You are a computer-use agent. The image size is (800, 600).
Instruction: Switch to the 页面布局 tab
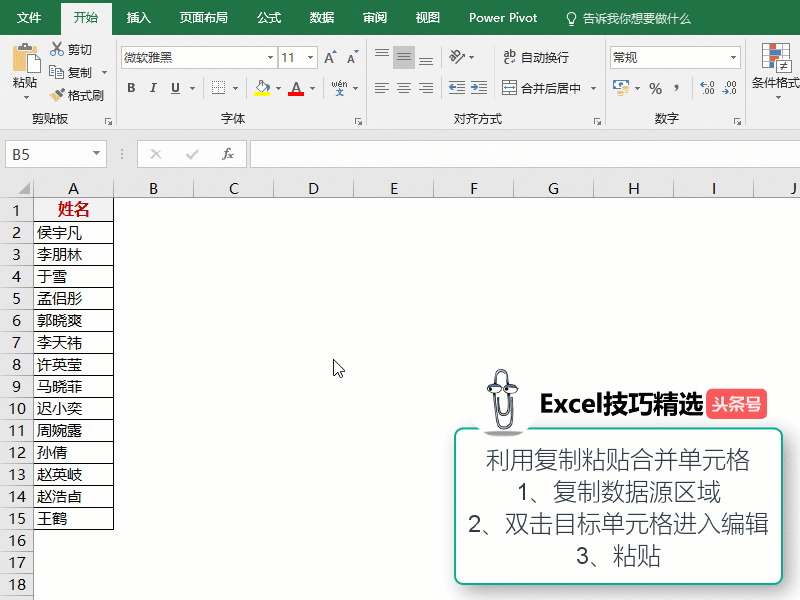(x=204, y=18)
